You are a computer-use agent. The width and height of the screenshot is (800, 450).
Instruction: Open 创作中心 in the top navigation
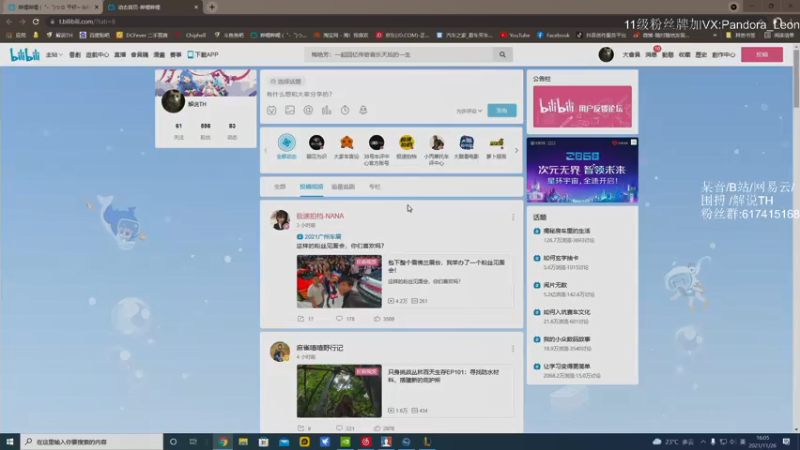tap(723, 55)
